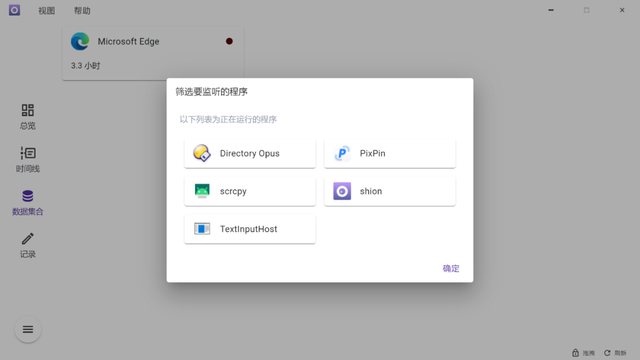The width and height of the screenshot is (640, 360).
Task: Choose PixPin from the running programs
Action: (x=389, y=153)
